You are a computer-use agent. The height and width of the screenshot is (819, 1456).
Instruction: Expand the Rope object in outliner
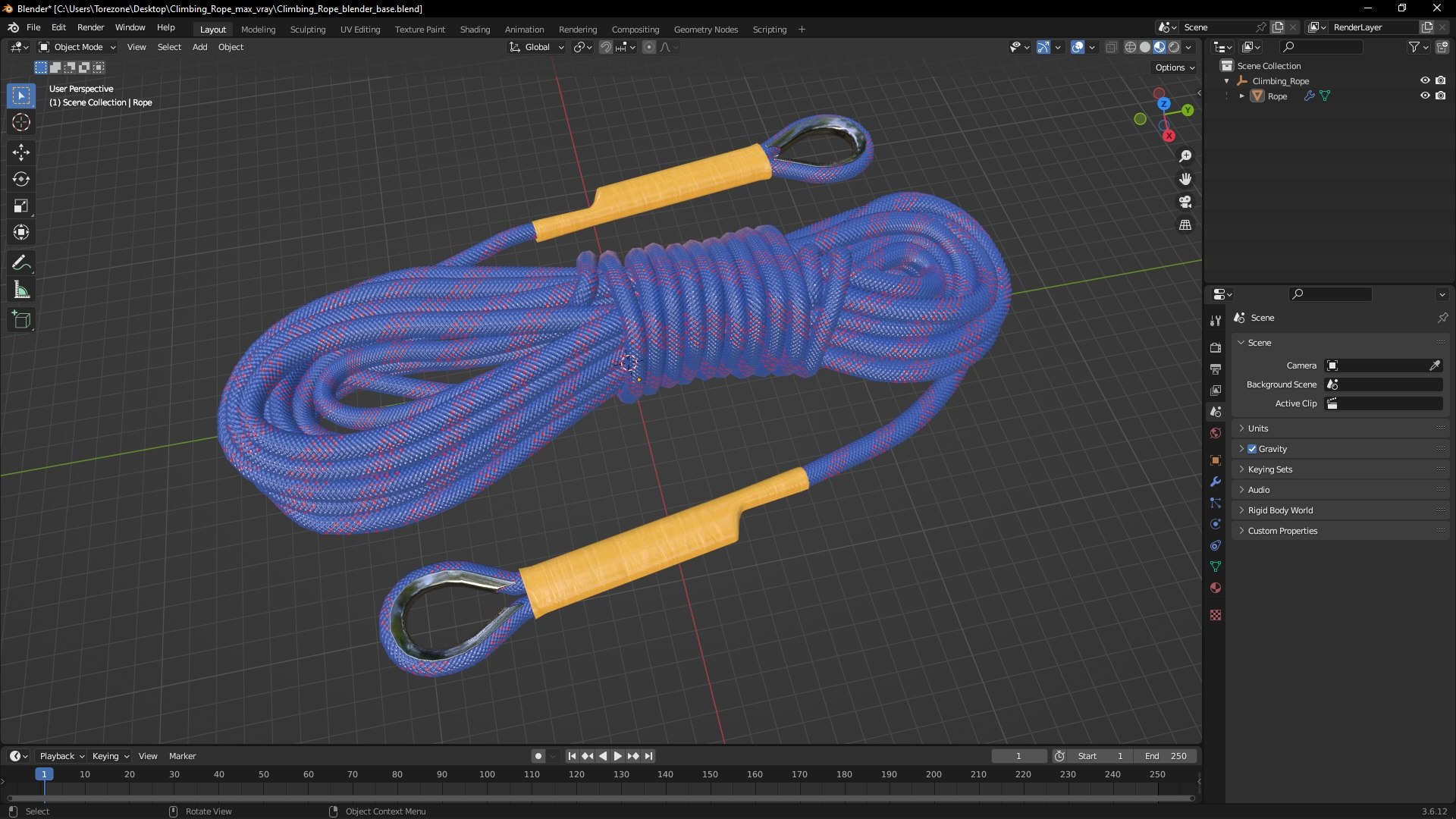pyautogui.click(x=1241, y=96)
